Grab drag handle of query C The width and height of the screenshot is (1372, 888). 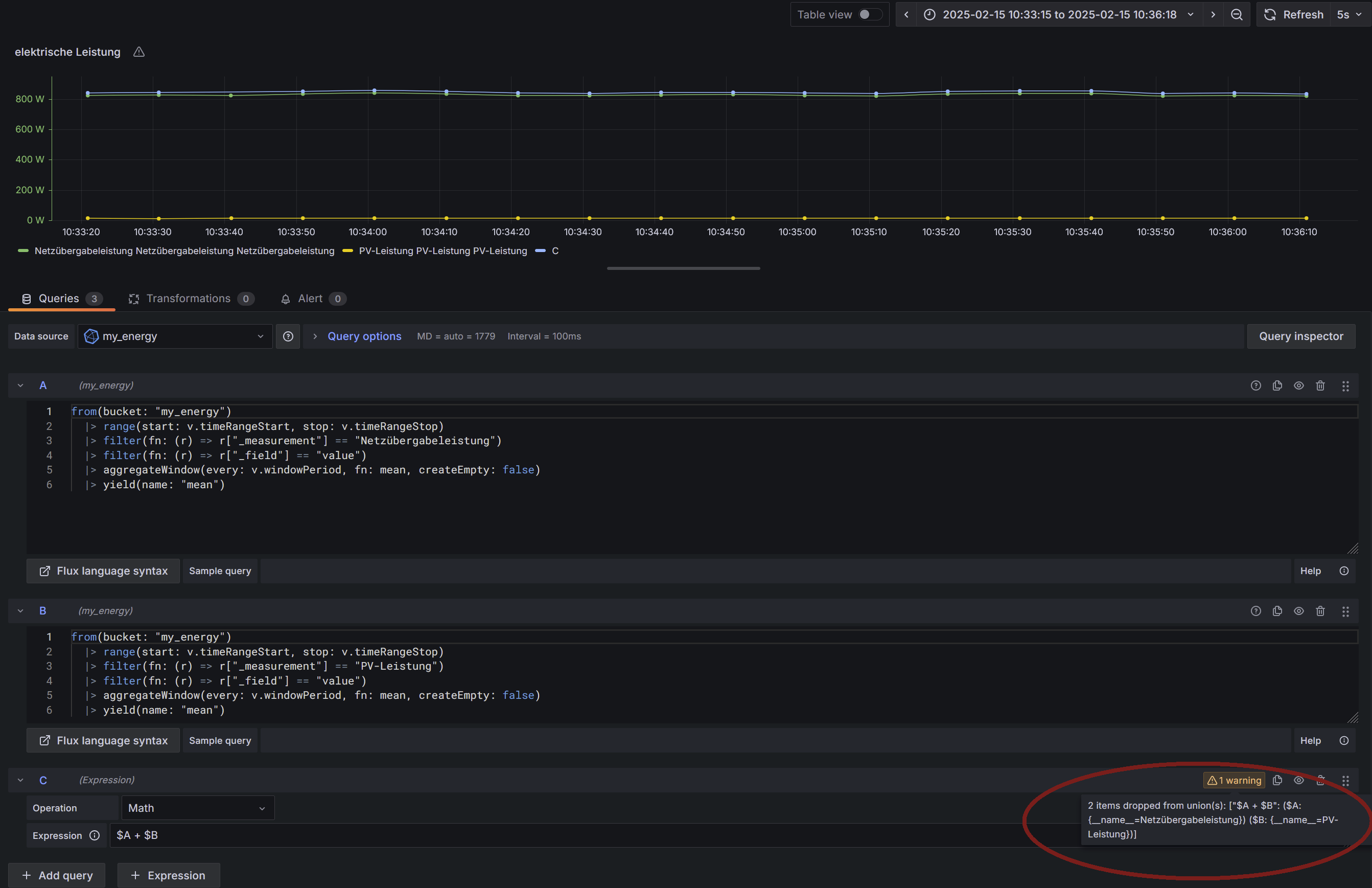coord(1345,781)
